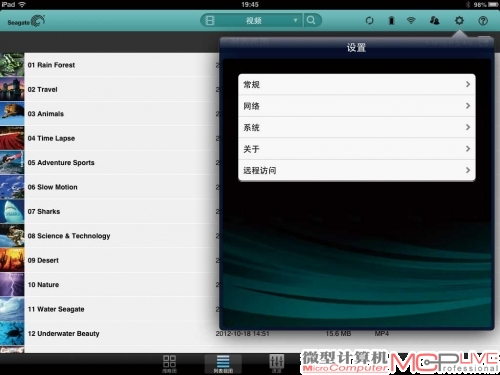The width and height of the screenshot is (500, 375).
Task: Open the 12 Underwater Beauty thumbnail
Action: pos(12,333)
